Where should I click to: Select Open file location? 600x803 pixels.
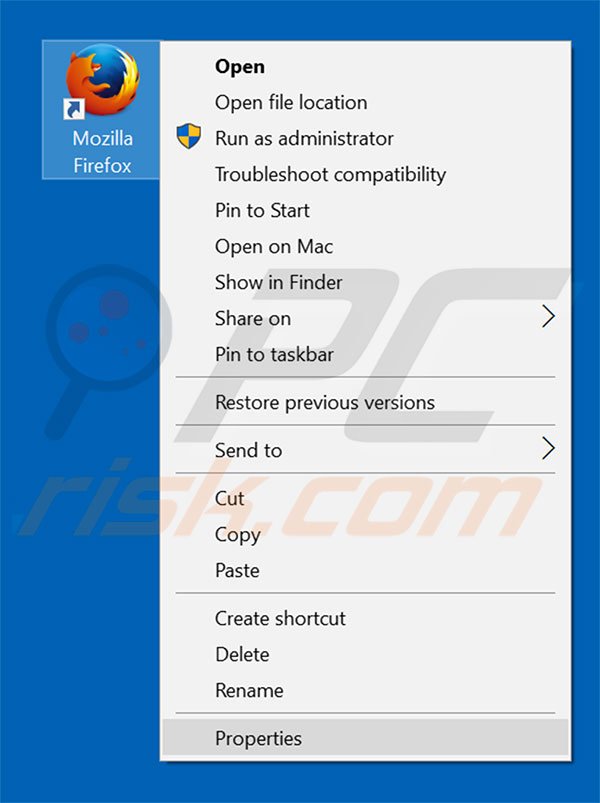366,102
